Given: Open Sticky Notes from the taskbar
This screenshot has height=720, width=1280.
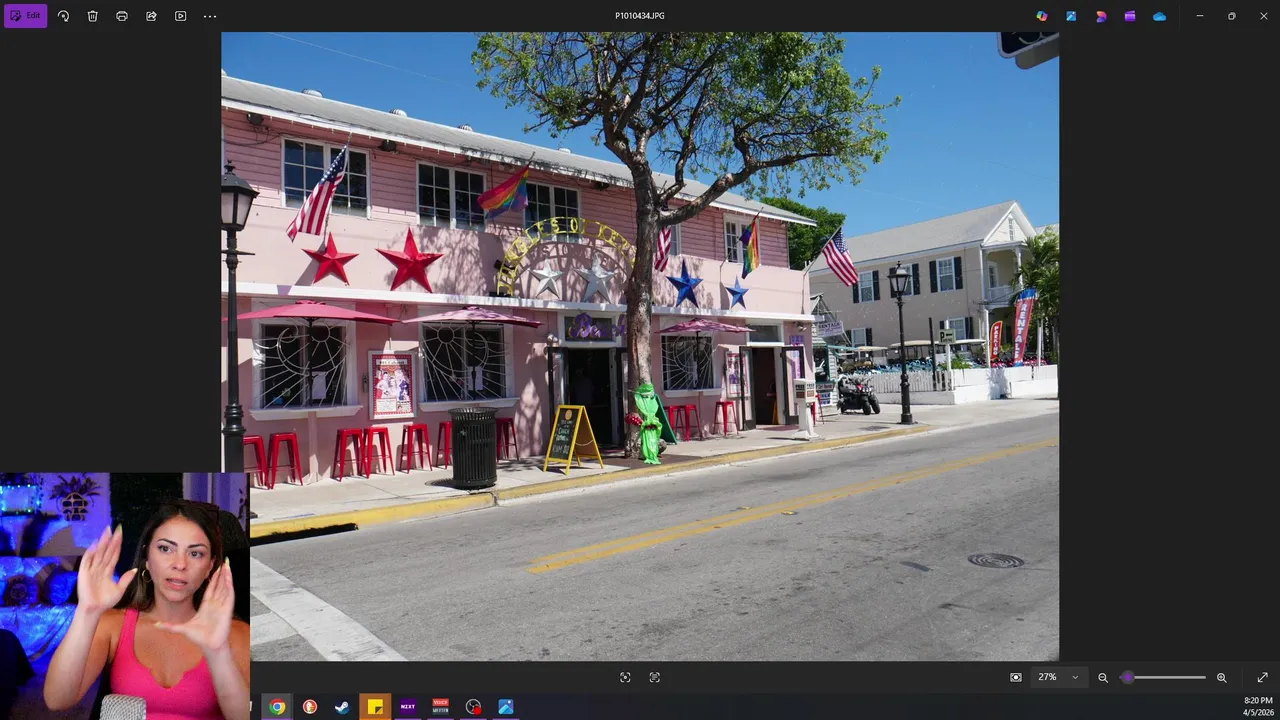Looking at the screenshot, I should (375, 707).
